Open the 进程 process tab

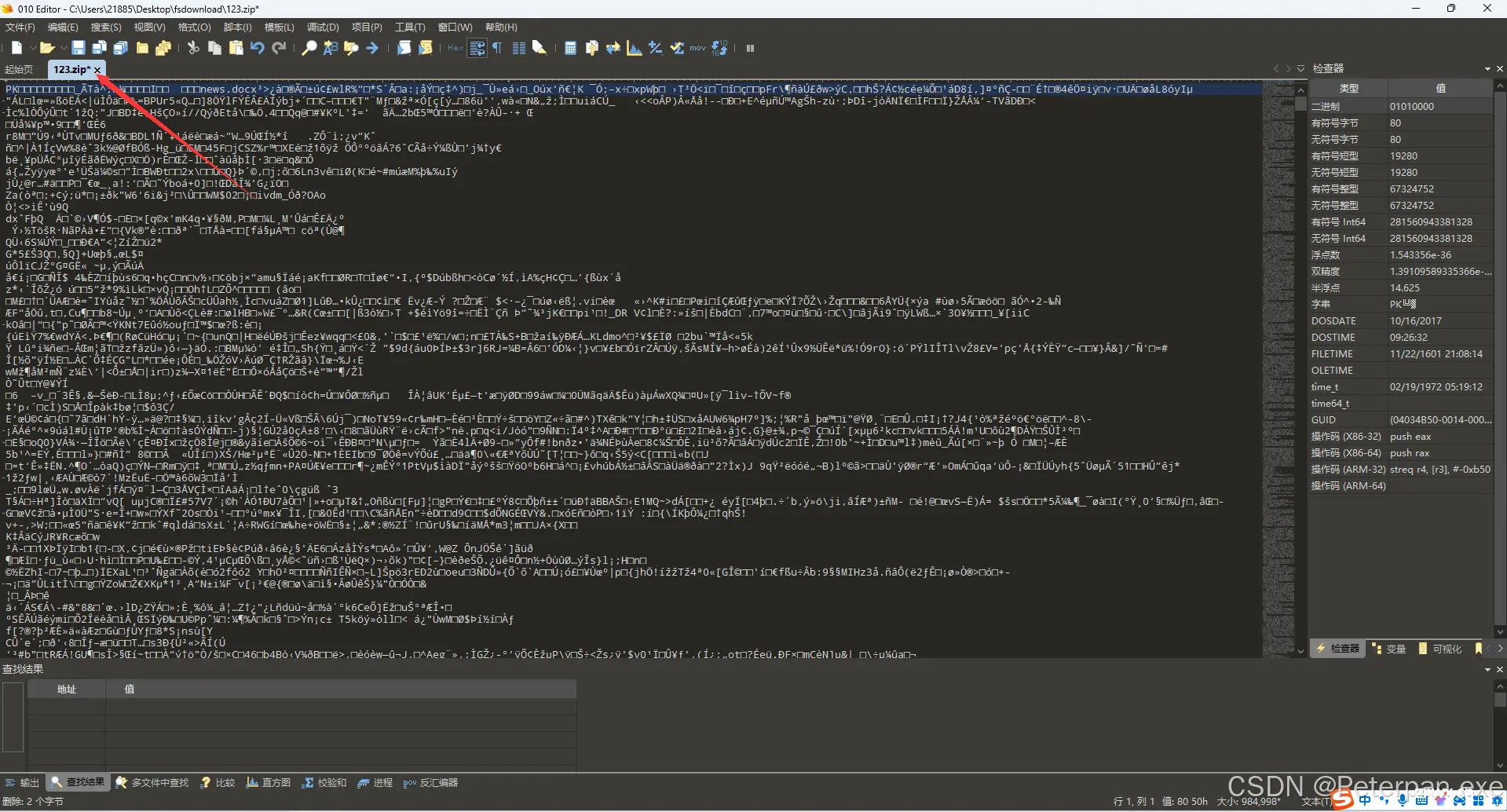[x=375, y=783]
